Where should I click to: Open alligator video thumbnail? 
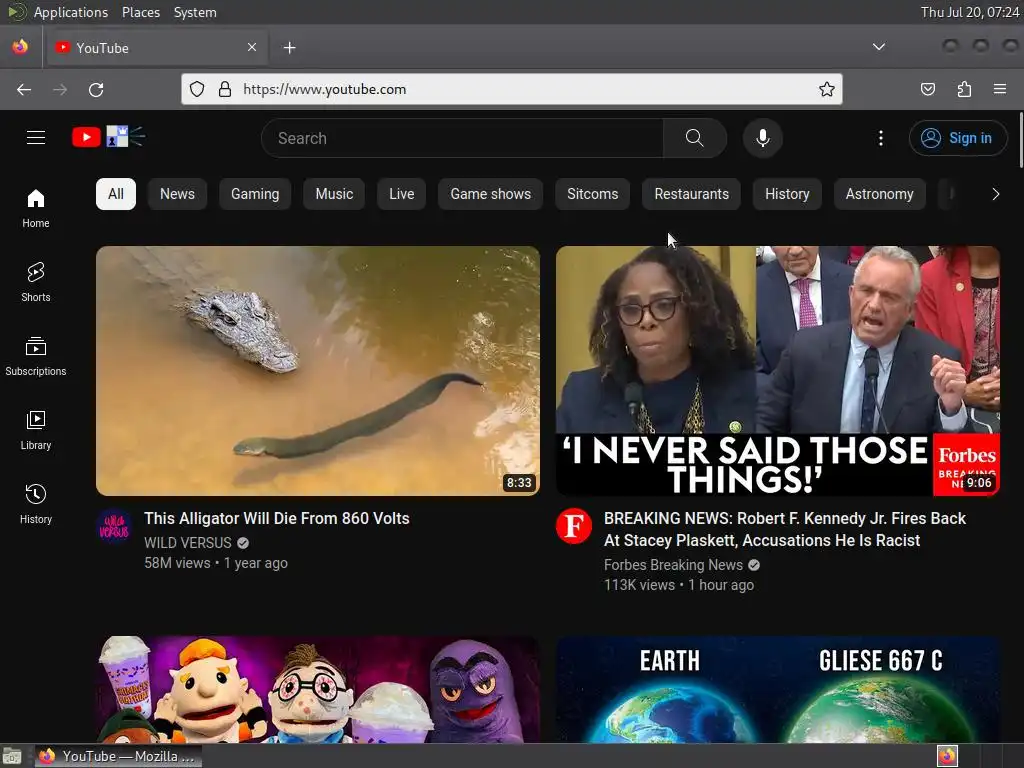(318, 371)
